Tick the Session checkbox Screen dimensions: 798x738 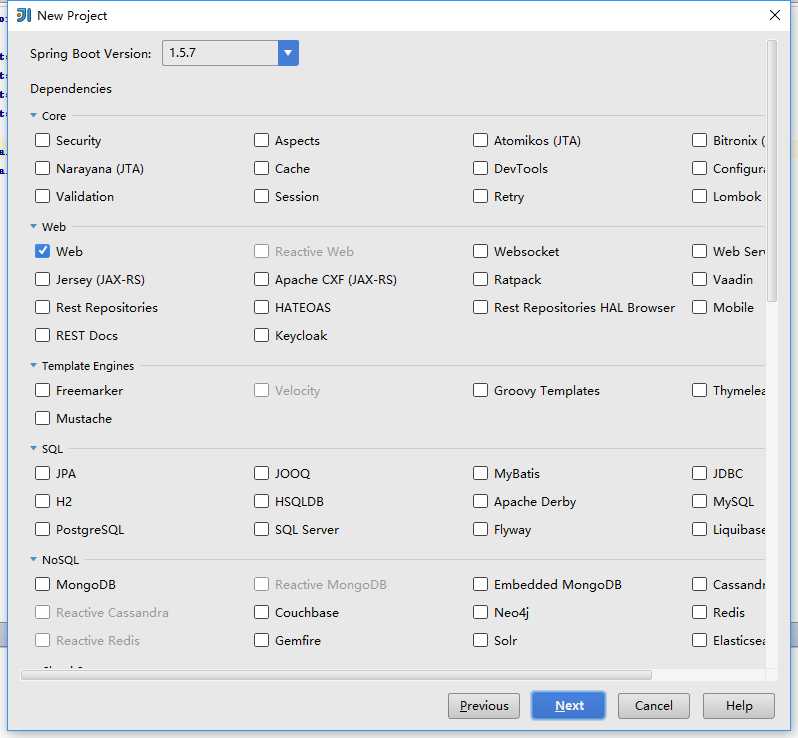click(261, 196)
